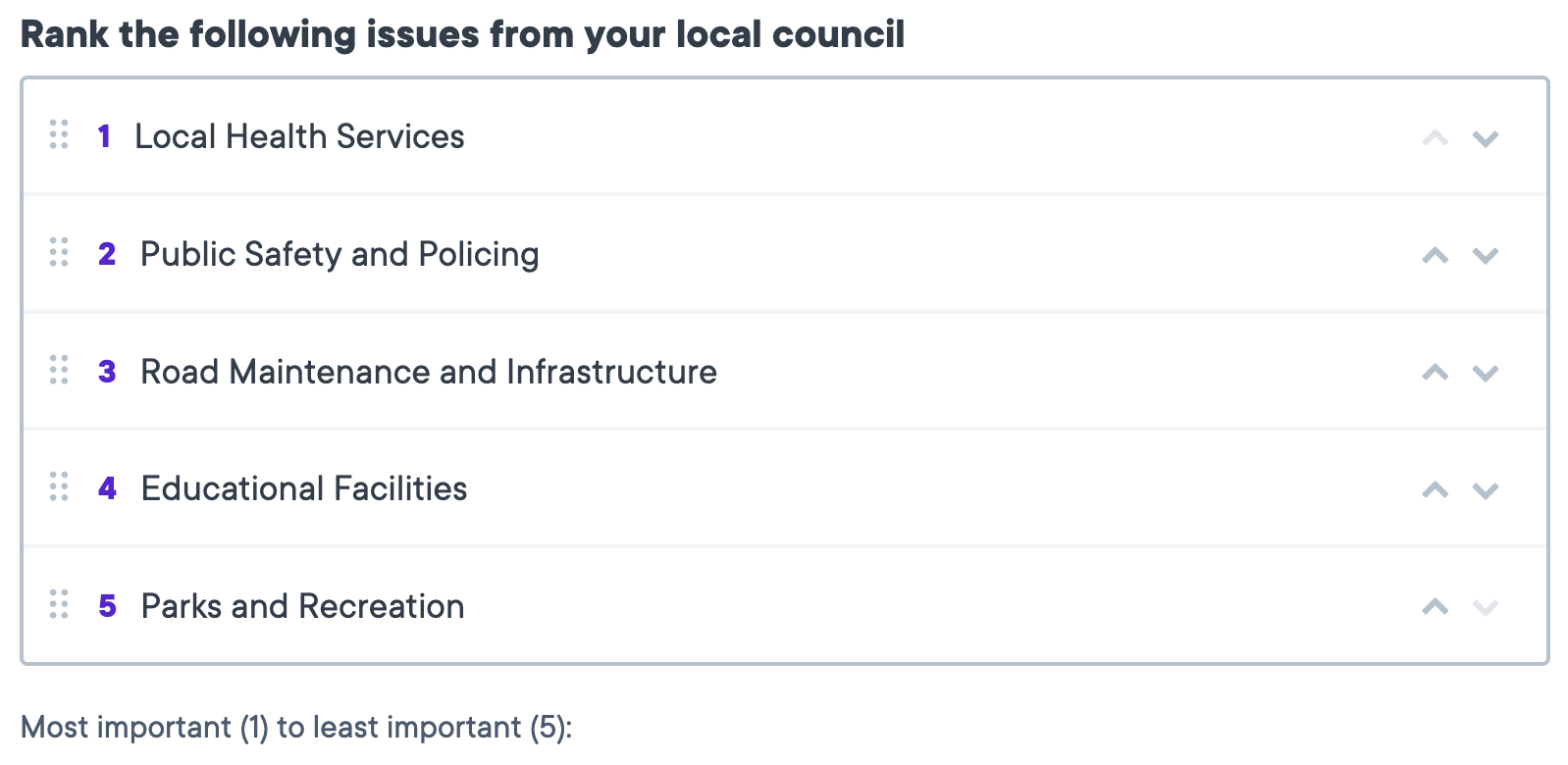This screenshot has height=765, width=1568.
Task: Click drag handle for Public Safety and Policing
Action: pyautogui.click(x=59, y=253)
